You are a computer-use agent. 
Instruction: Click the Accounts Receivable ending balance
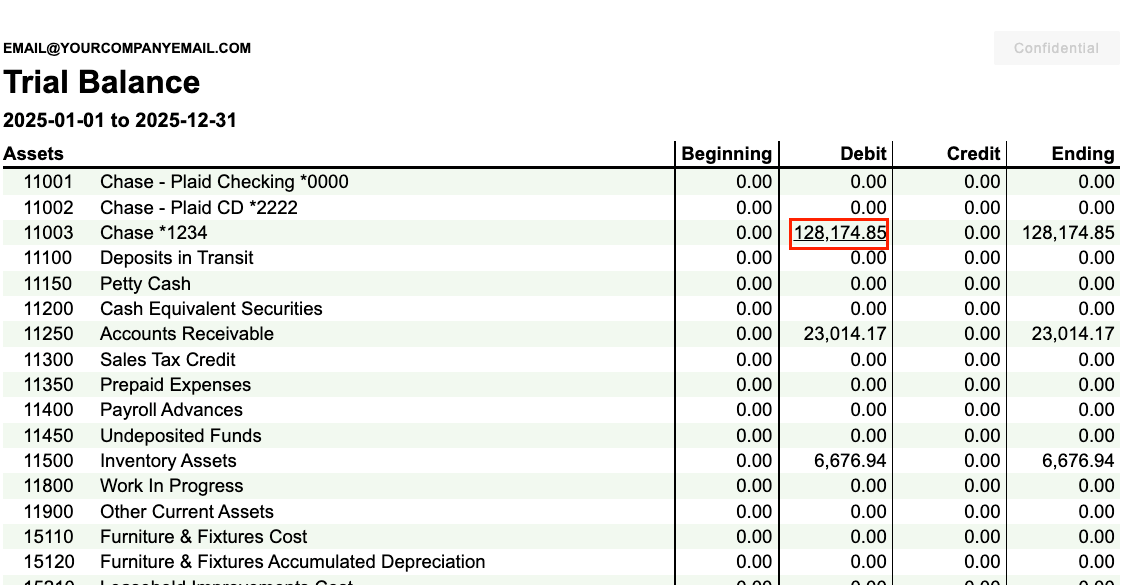click(1072, 334)
